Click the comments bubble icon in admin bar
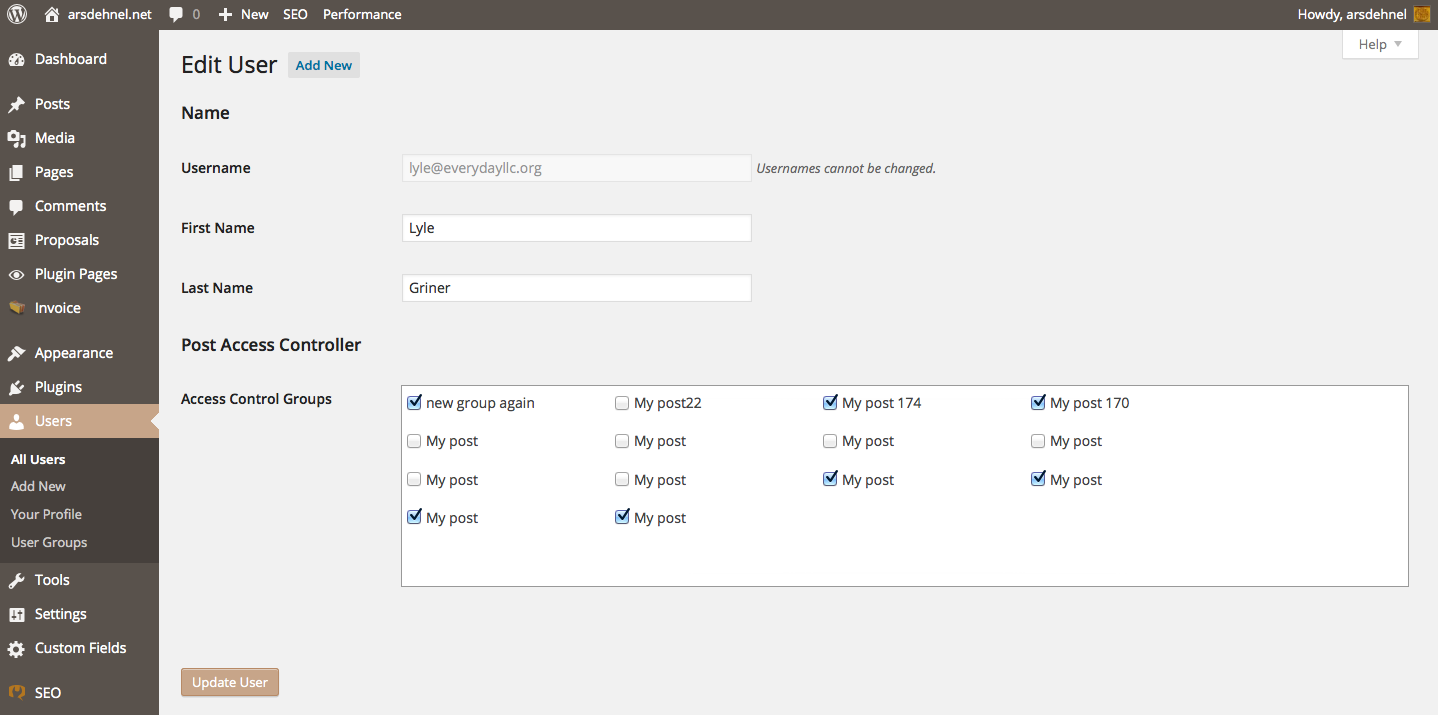The image size is (1438, 715). coord(176,15)
